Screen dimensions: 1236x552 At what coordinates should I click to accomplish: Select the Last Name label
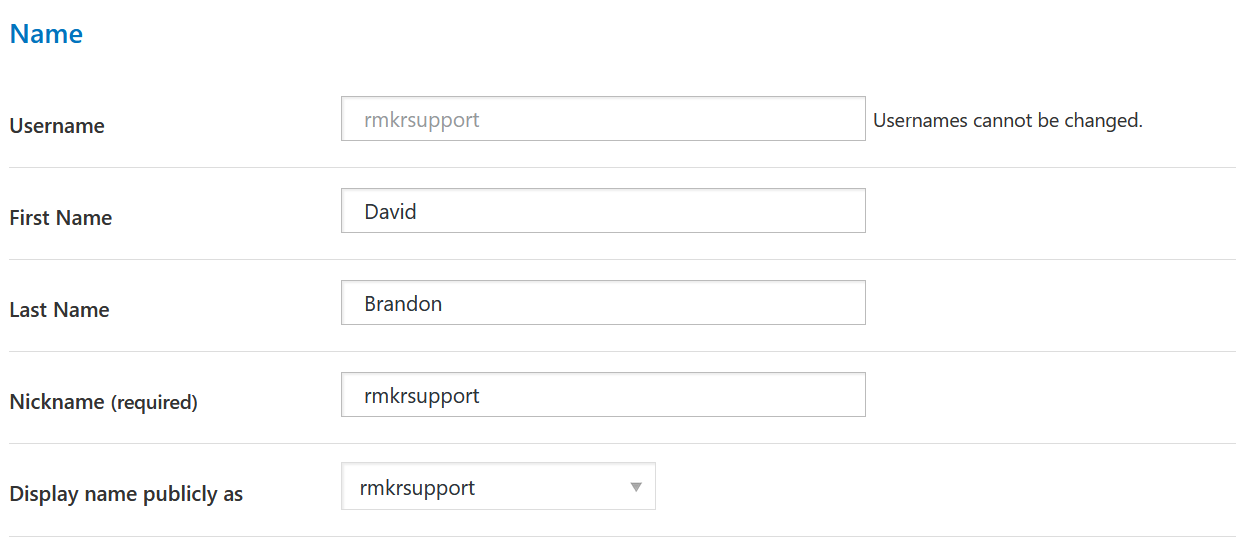(x=59, y=310)
